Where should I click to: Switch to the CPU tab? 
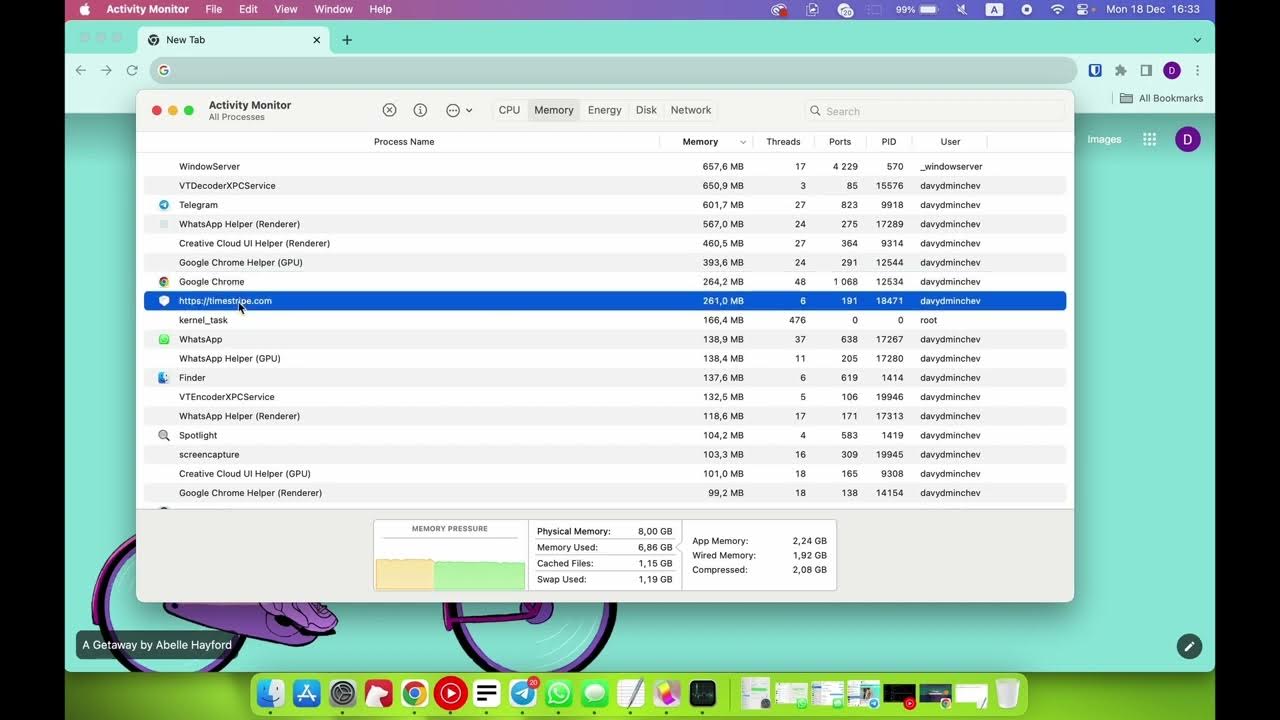tap(510, 110)
